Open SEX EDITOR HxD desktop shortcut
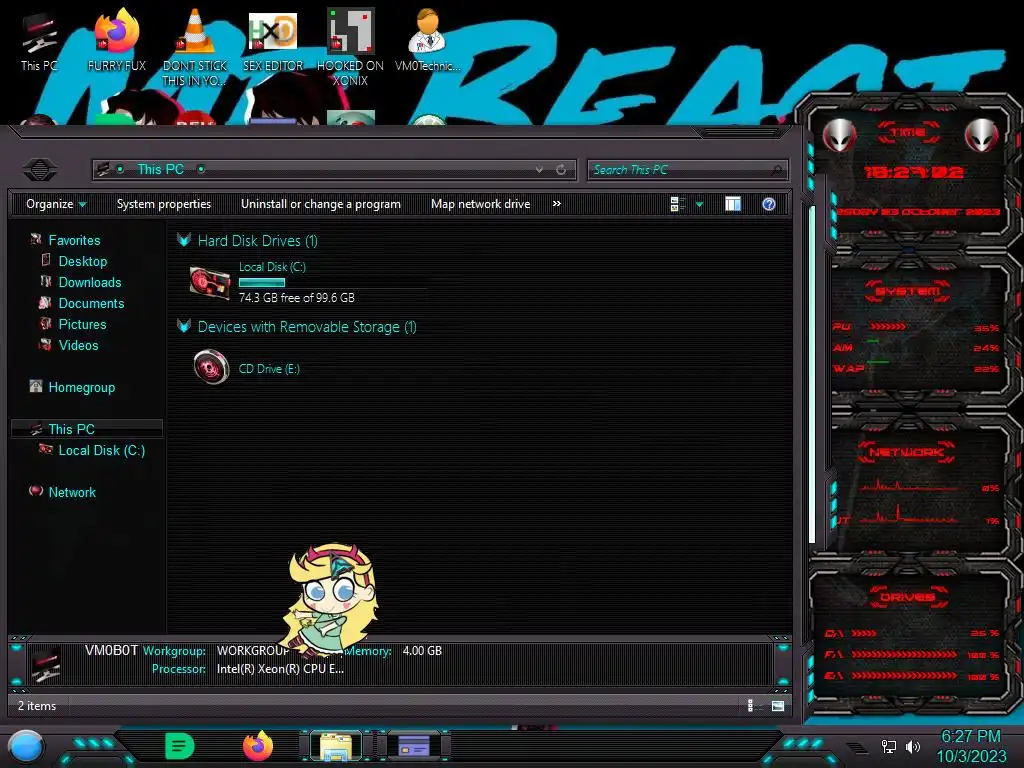Viewport: 1024px width, 768px height. coord(272,40)
